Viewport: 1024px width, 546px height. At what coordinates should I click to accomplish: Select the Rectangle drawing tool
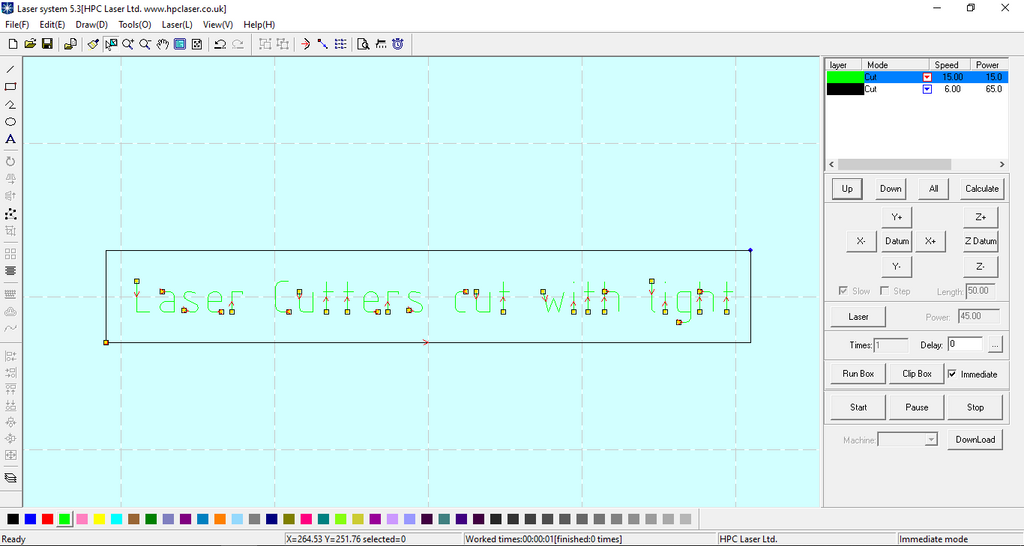click(x=11, y=87)
